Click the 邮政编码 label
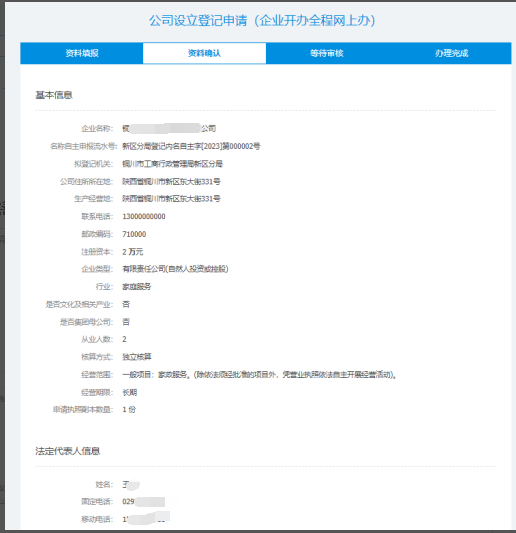516x533 pixels. [x=97, y=234]
